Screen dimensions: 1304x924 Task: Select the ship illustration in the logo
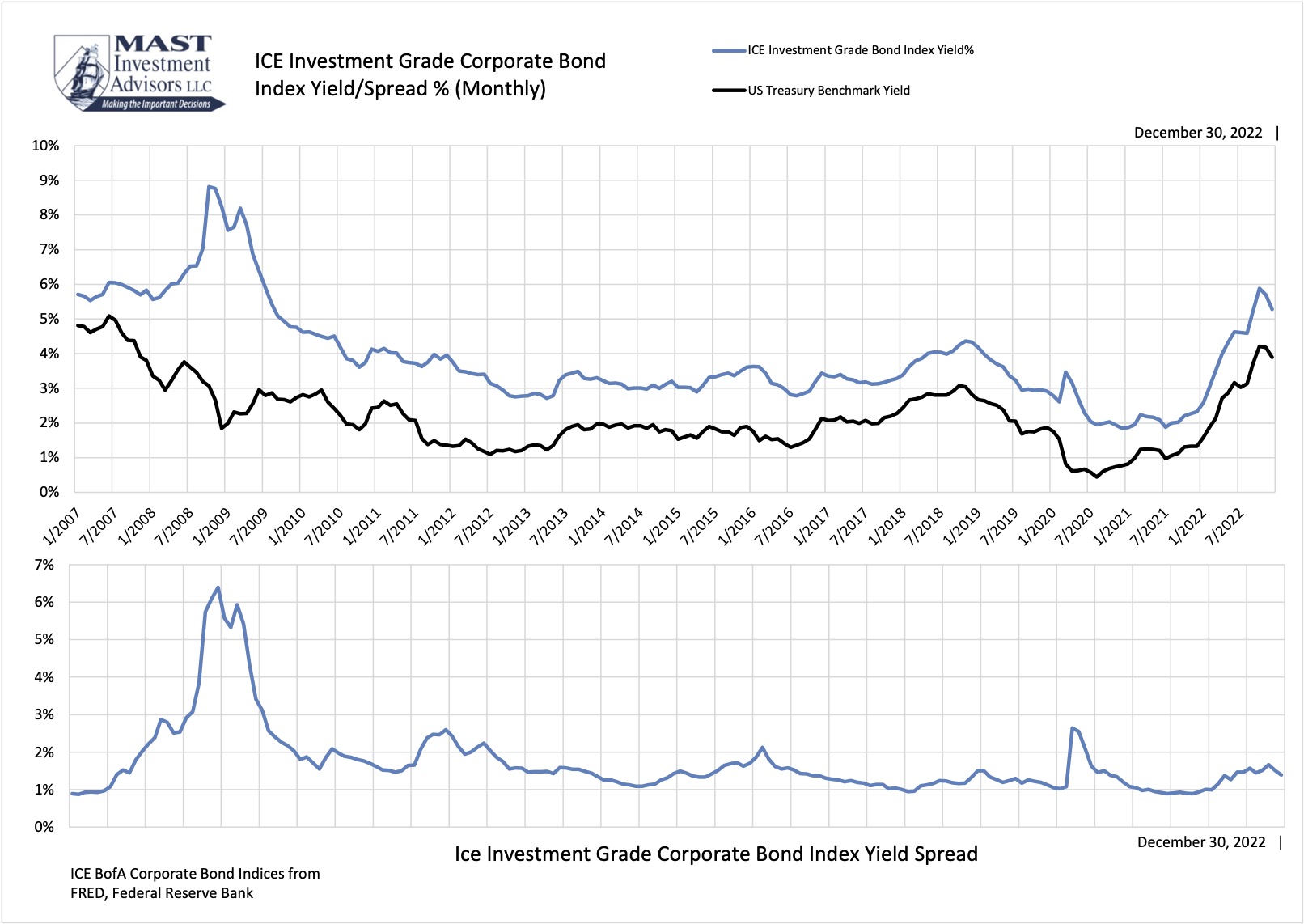pyautogui.click(x=85, y=73)
